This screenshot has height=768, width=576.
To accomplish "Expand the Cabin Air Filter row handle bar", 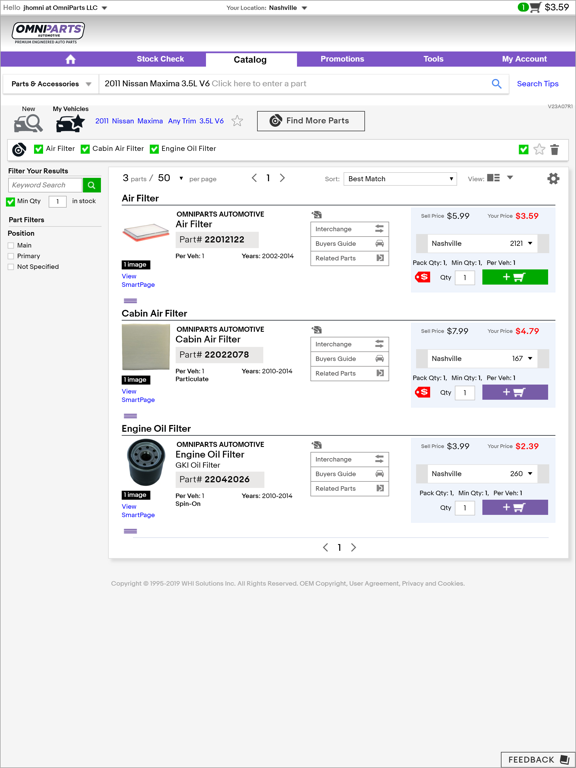I will (x=130, y=416).
